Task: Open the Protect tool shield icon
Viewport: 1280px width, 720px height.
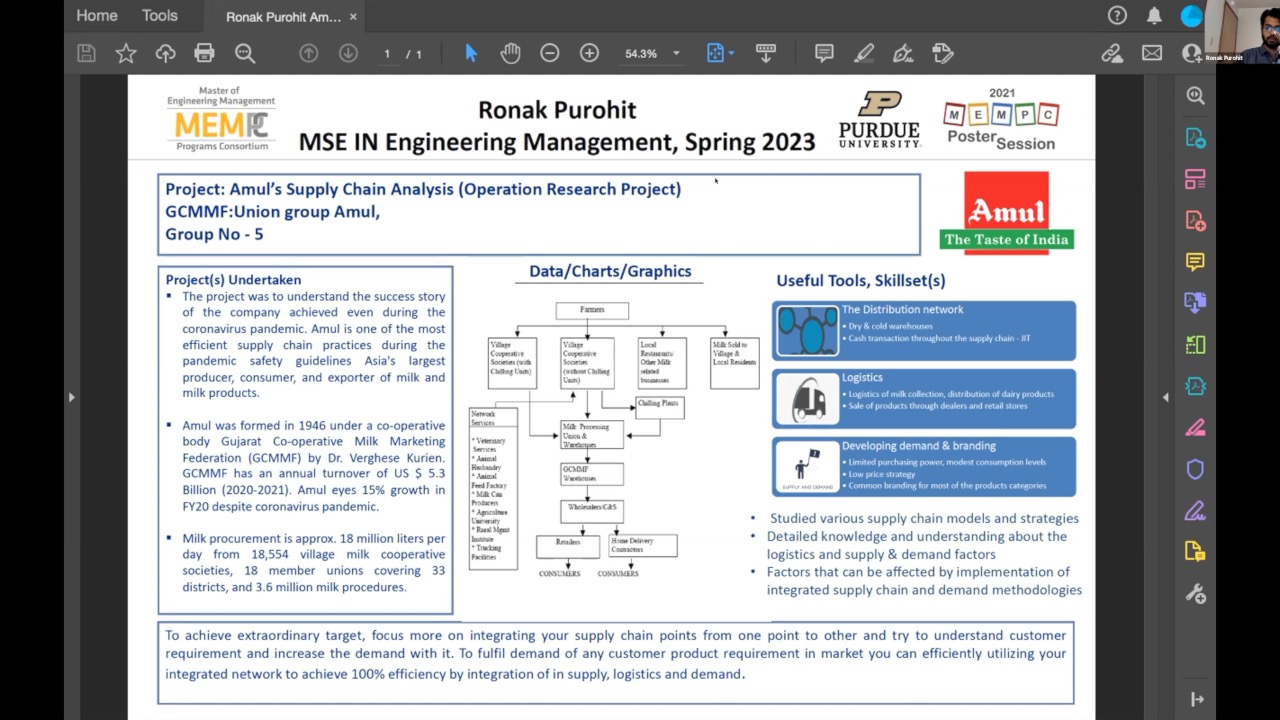Action: point(1195,469)
